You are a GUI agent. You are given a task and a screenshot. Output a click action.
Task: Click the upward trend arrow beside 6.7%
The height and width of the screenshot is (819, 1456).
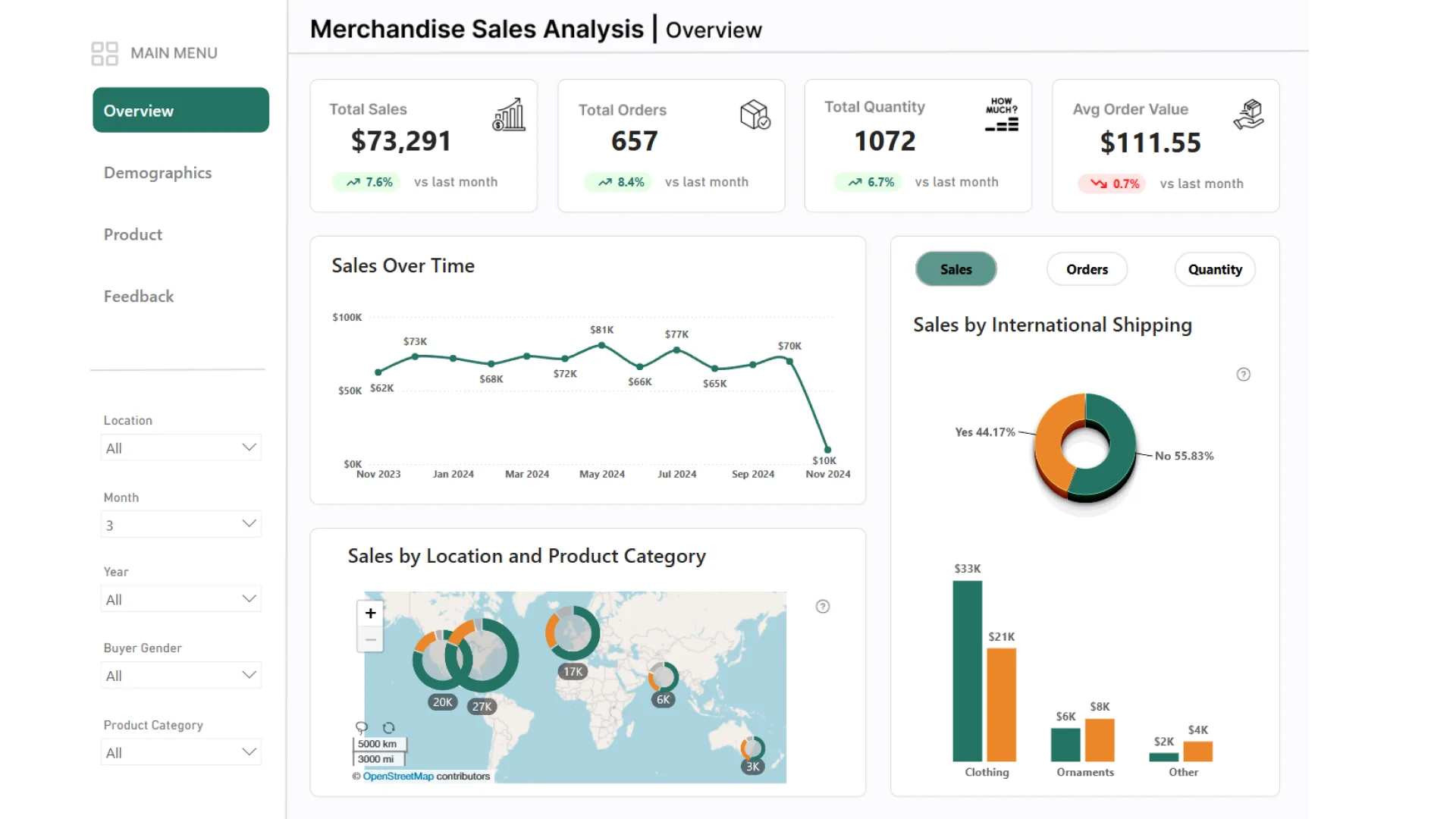[855, 182]
